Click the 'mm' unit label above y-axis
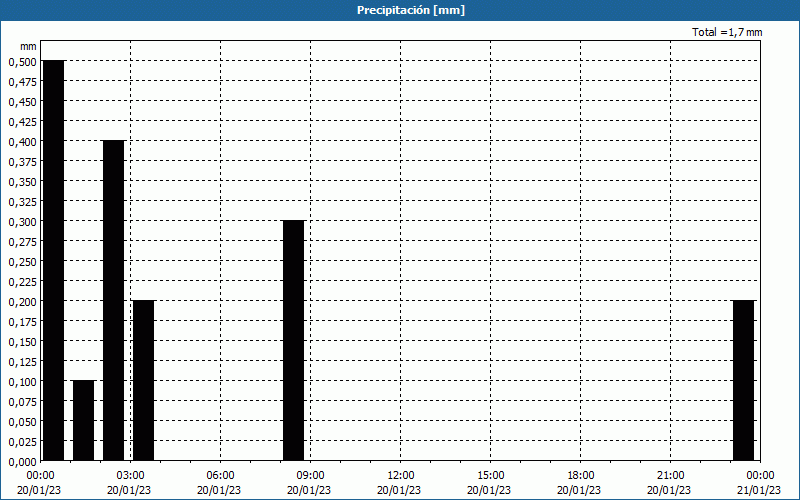Screen dimensions: 800x500 point(29,46)
